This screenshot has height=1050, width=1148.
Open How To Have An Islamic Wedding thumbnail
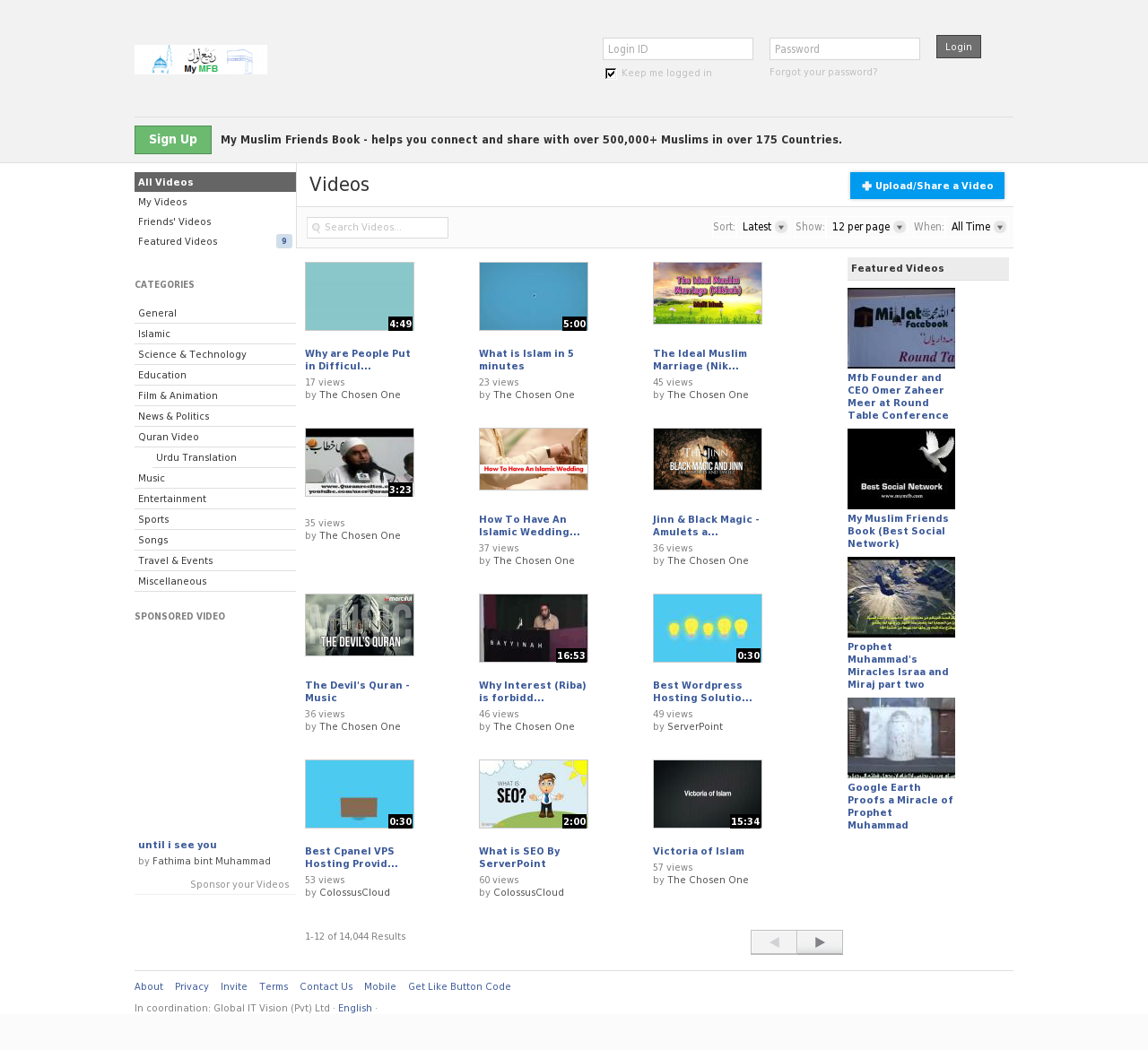point(534,459)
